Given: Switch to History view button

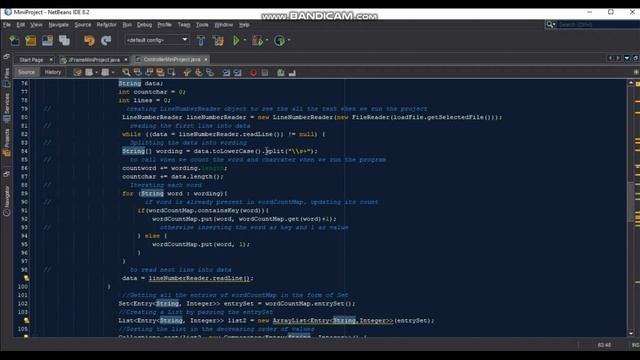Looking at the screenshot, I should click(x=53, y=72).
